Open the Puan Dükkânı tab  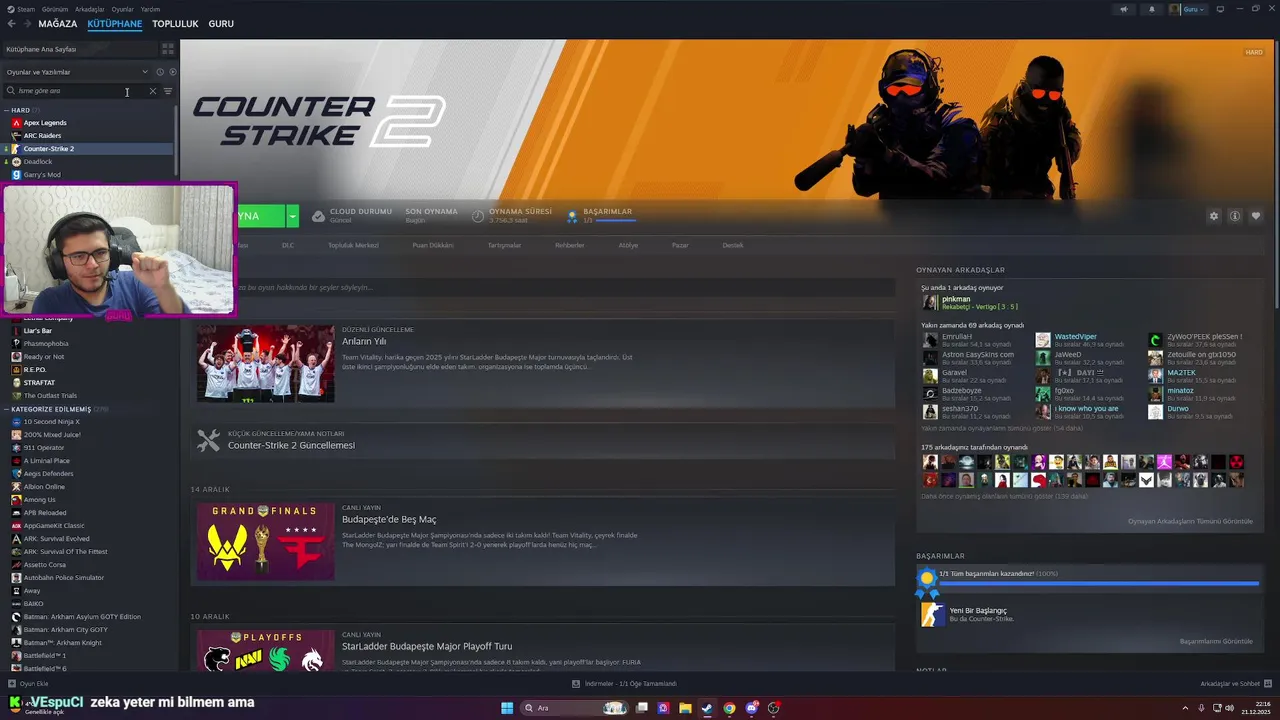pos(433,245)
